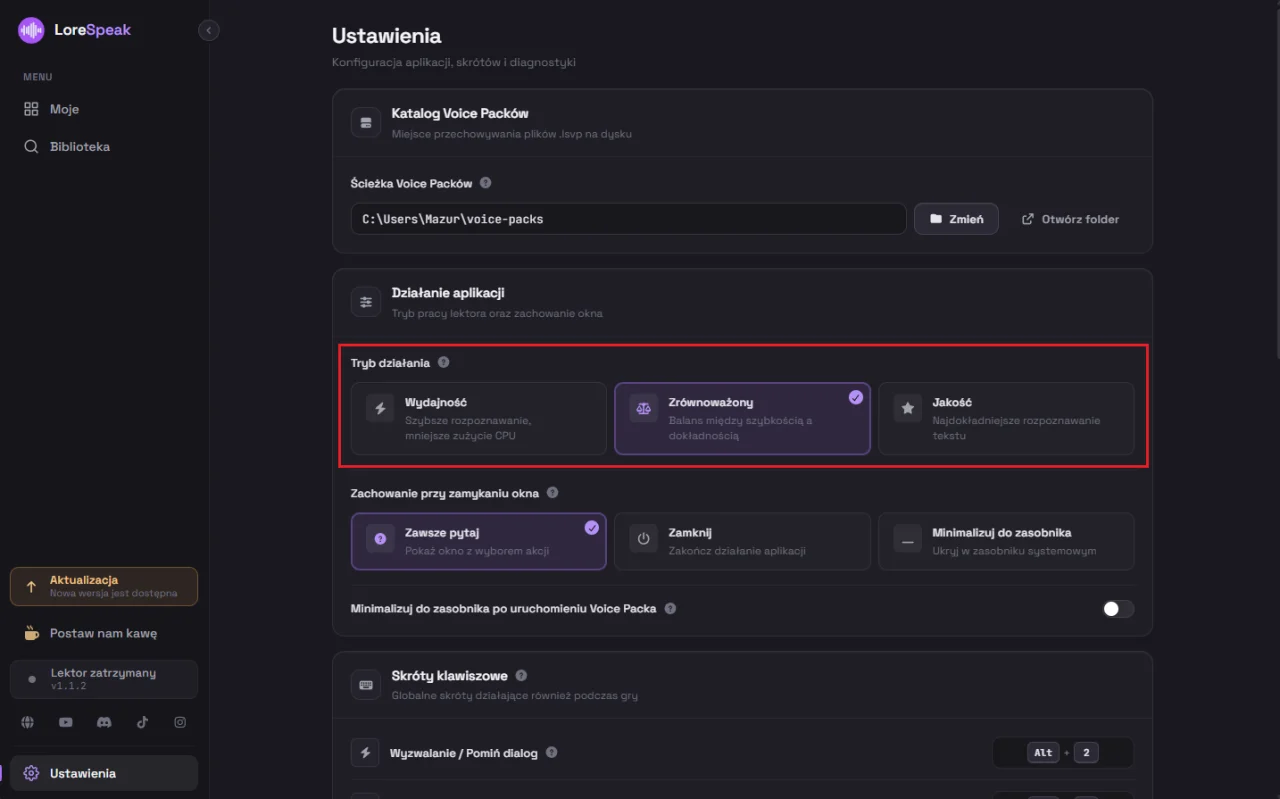Open the Moje section

click(104, 109)
